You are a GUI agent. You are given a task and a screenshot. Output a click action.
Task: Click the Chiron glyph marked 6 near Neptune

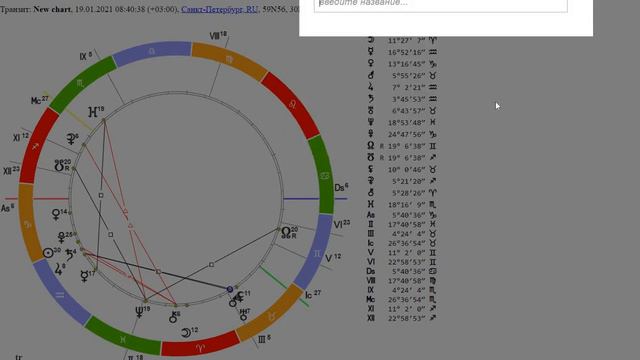[x=173, y=318]
